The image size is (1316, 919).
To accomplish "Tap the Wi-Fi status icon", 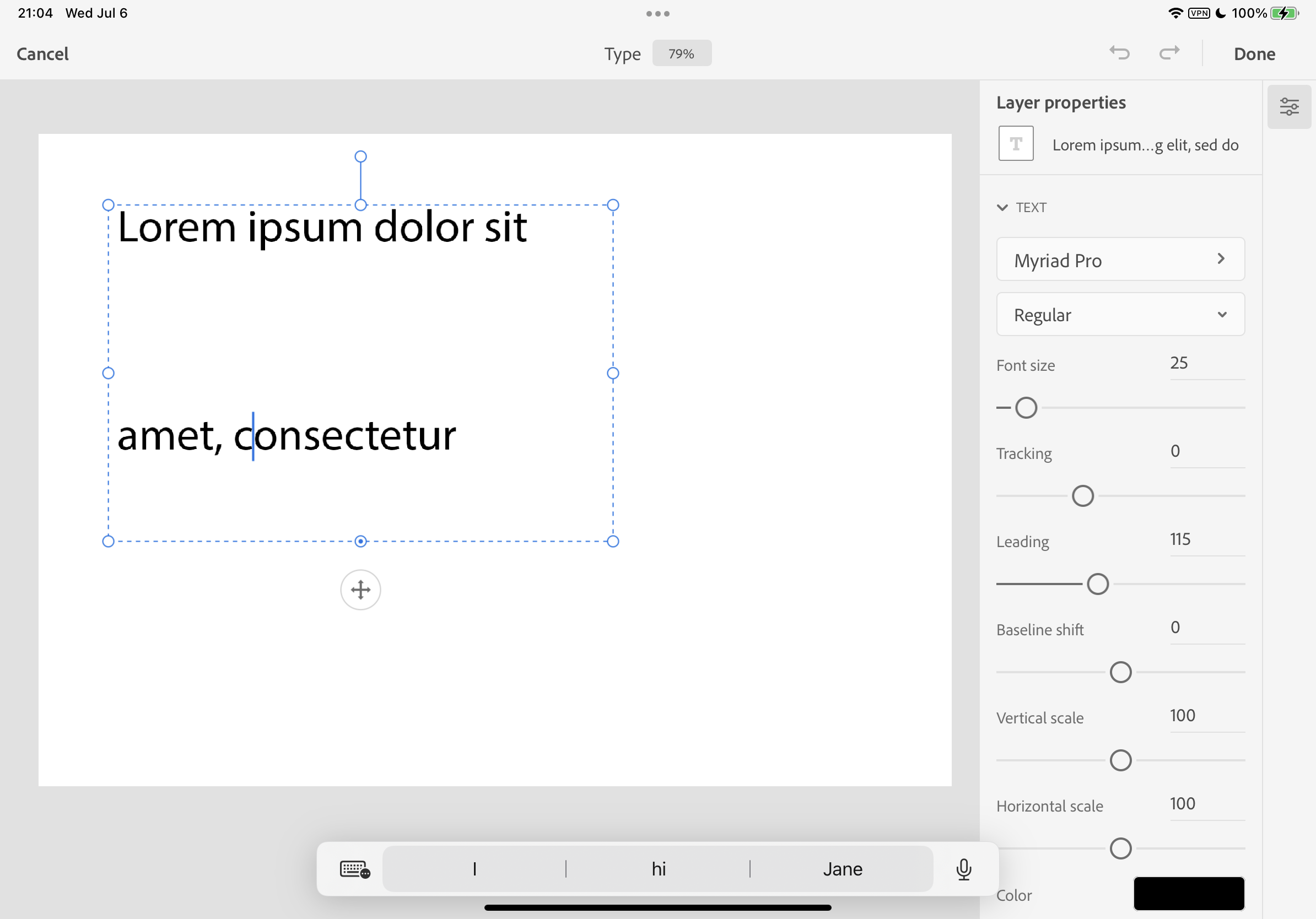I will tap(1175, 13).
